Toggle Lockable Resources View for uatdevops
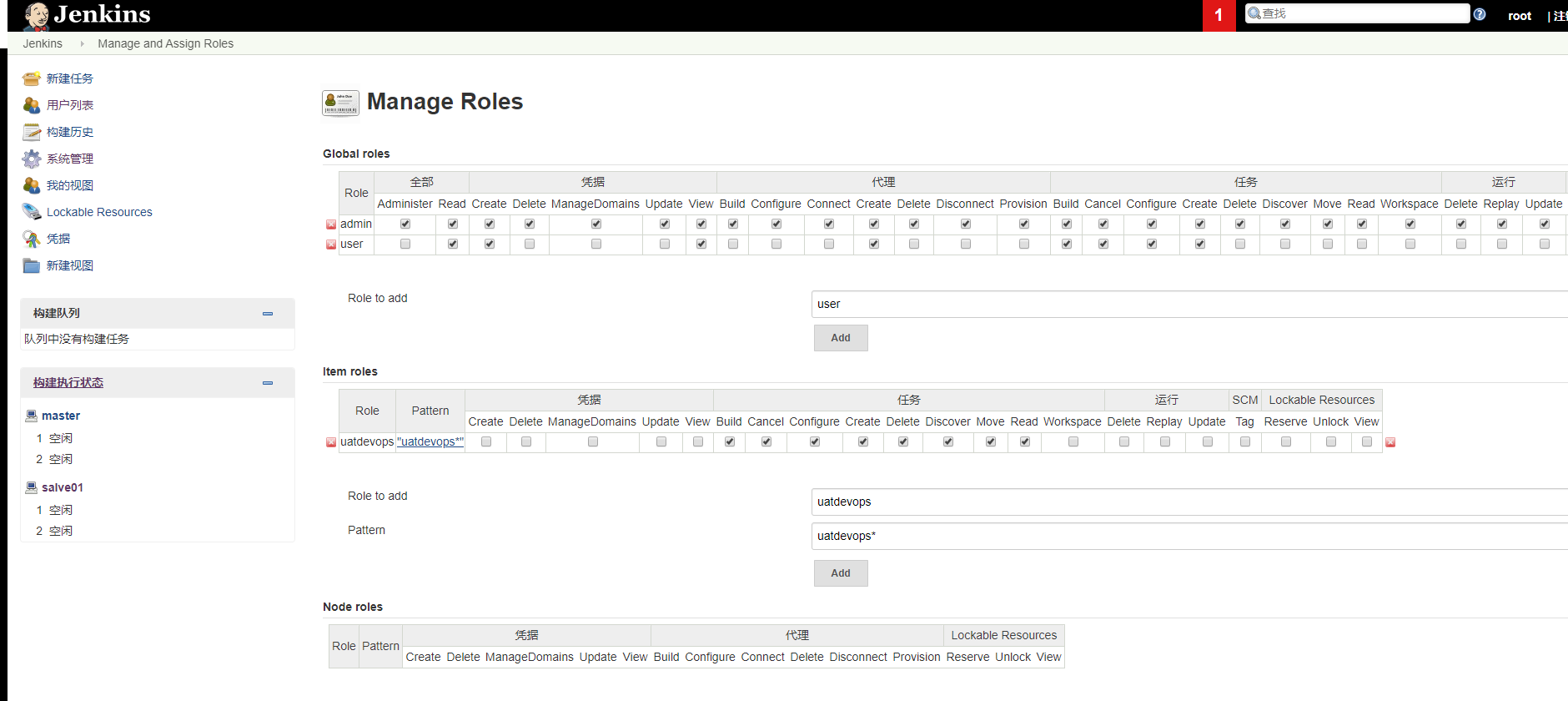The width and height of the screenshot is (1568, 701). point(1367,441)
